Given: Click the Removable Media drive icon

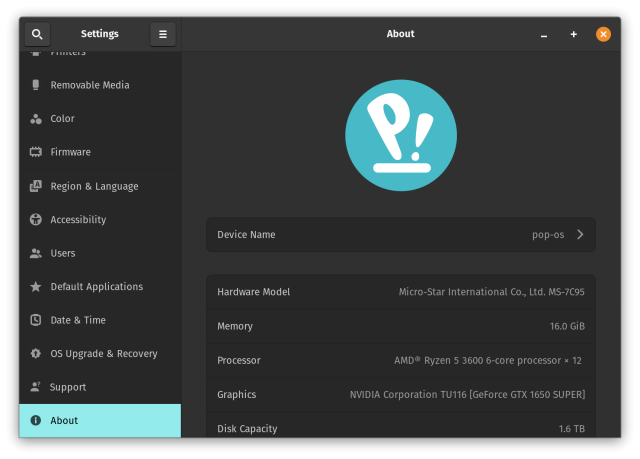Looking at the screenshot, I should (x=36, y=85).
